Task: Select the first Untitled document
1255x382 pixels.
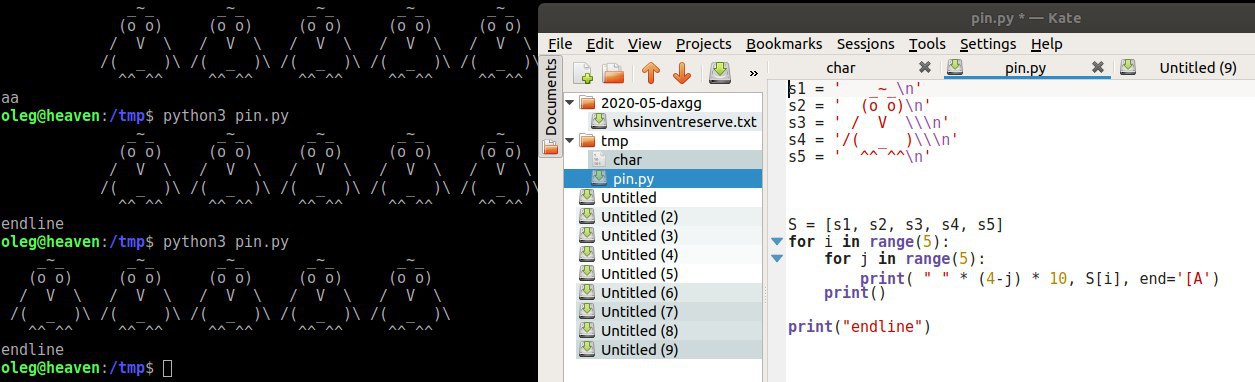Action: [x=629, y=198]
